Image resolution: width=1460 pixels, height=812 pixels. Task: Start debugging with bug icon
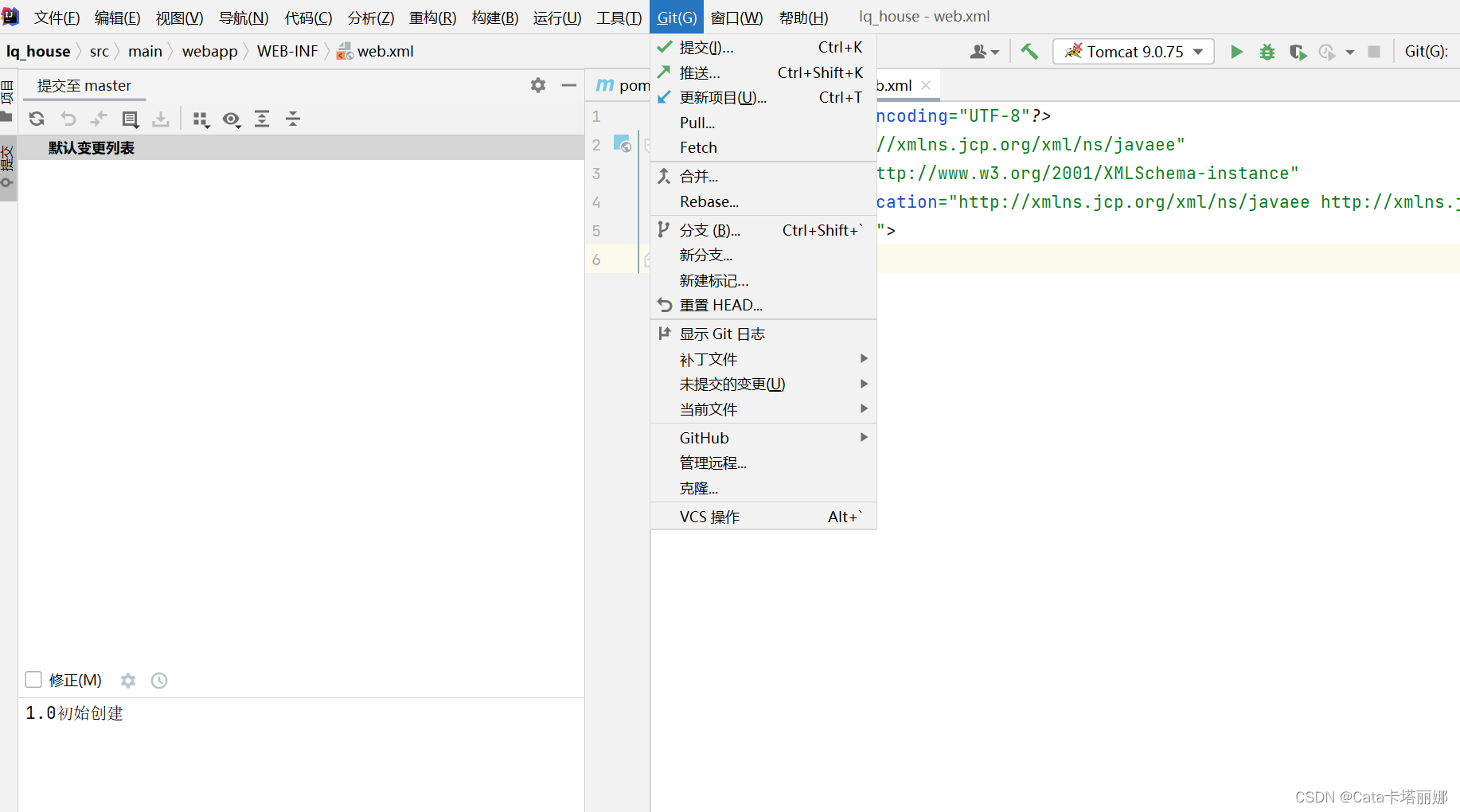point(1267,52)
